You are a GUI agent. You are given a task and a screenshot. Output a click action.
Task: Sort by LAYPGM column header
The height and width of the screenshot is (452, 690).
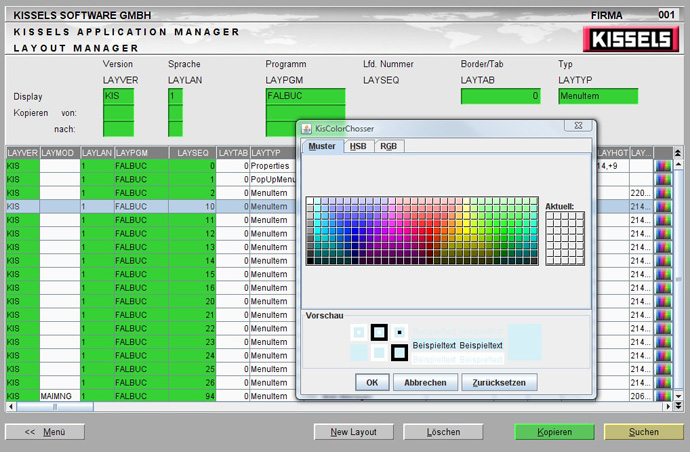[141, 153]
